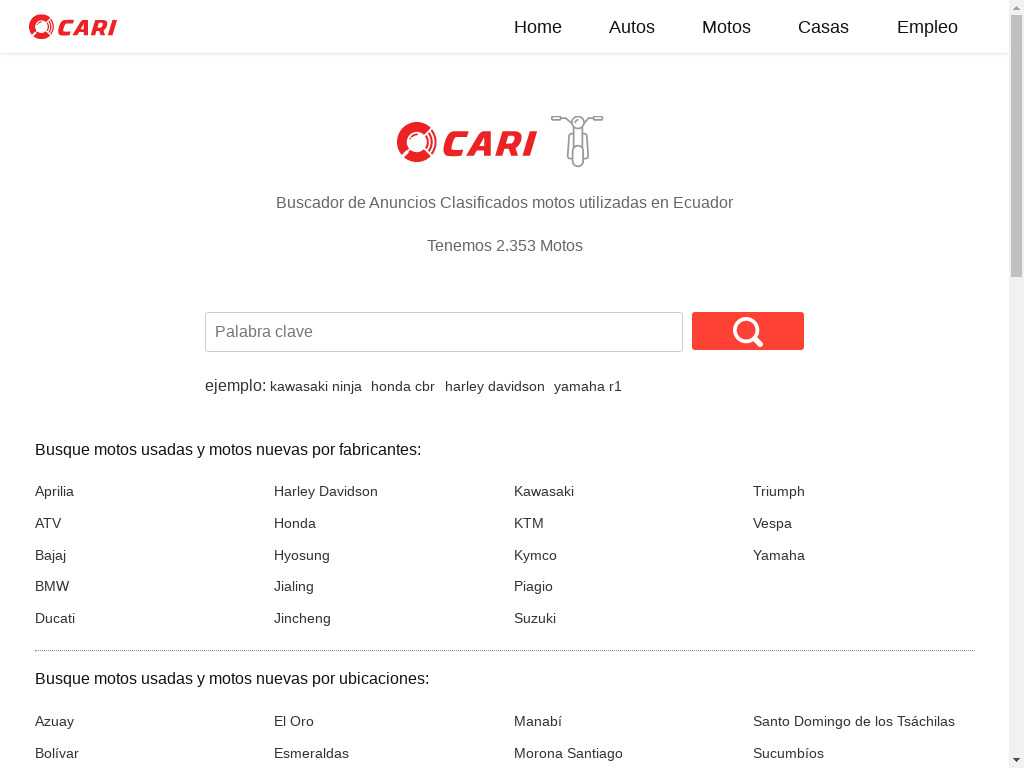Viewport: 1024px width, 768px height.
Task: Browse Suzuki motorcycles
Action: click(x=534, y=618)
